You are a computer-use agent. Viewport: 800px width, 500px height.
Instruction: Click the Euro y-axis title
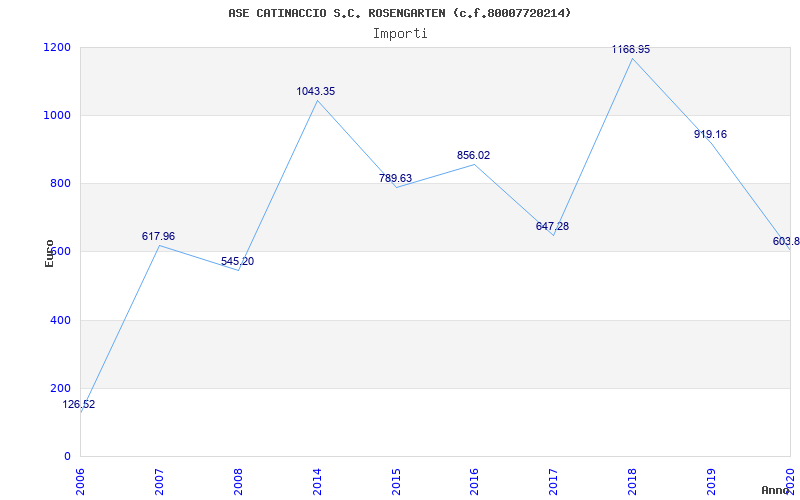click(49, 253)
